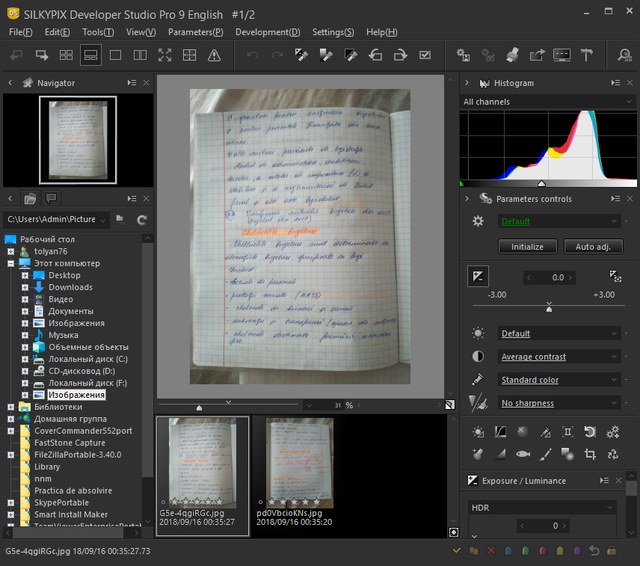Image resolution: width=640 pixels, height=566 pixels.
Task: Click the warning triangle icon in toolbar
Action: pyautogui.click(x=214, y=55)
